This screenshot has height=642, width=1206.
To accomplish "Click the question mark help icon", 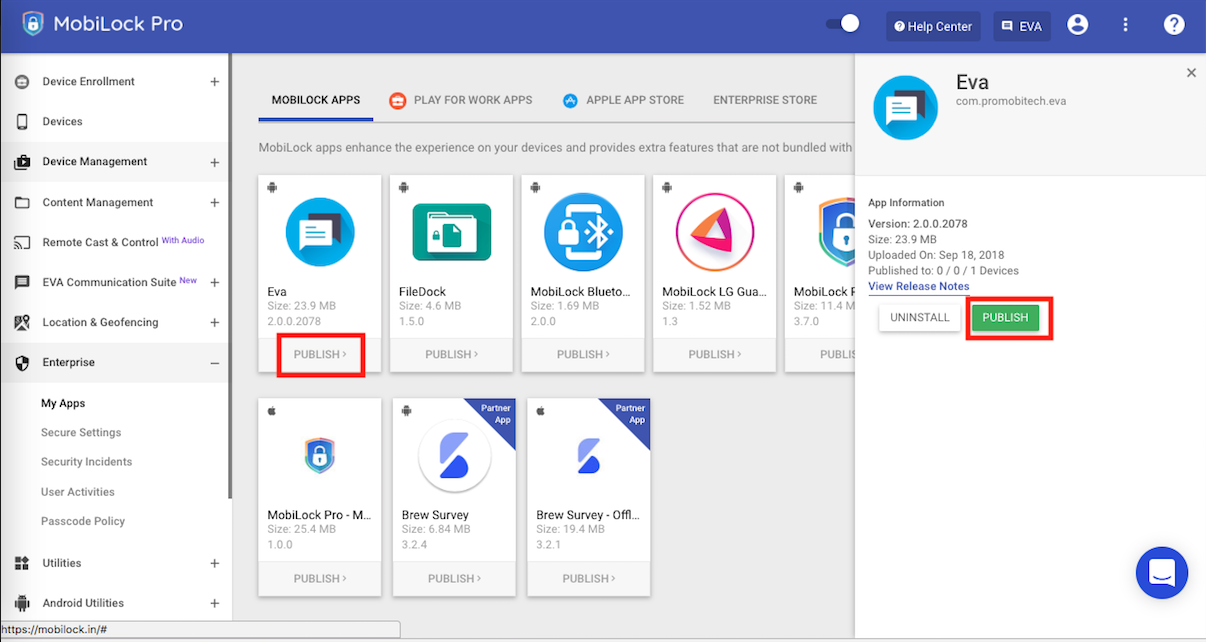I will point(1174,25).
